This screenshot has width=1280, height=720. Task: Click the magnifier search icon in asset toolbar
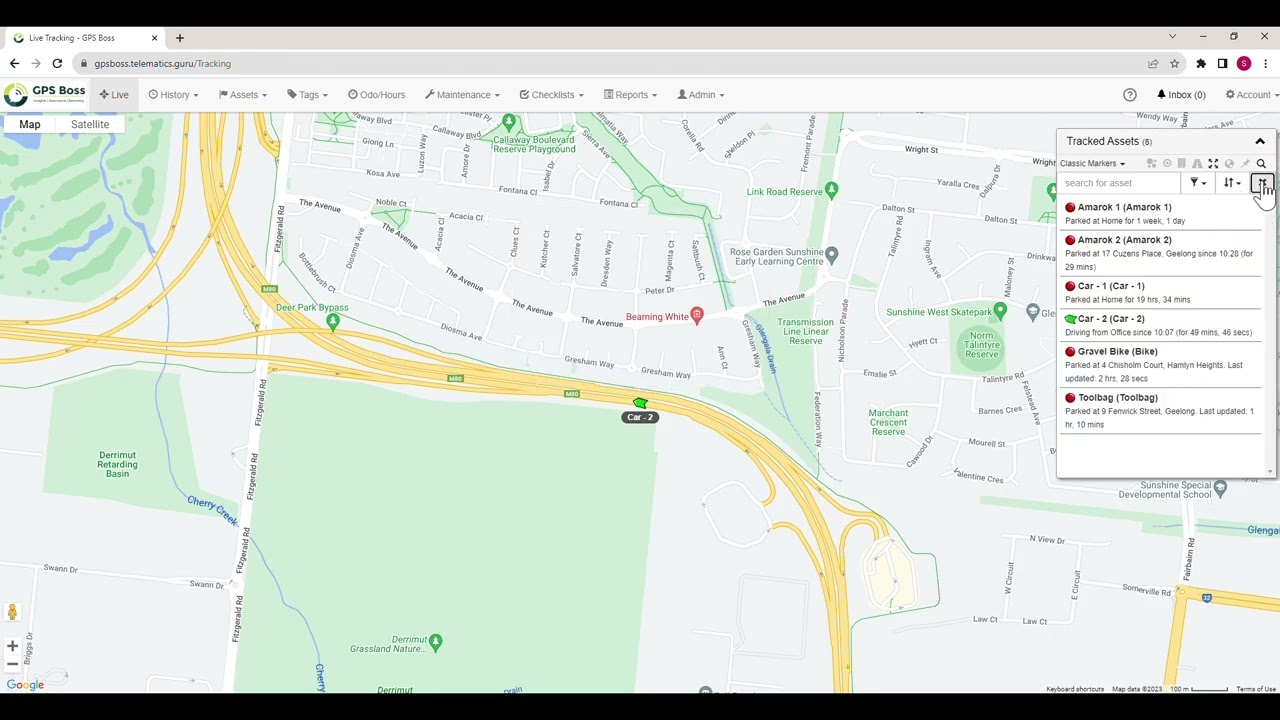[1261, 164]
